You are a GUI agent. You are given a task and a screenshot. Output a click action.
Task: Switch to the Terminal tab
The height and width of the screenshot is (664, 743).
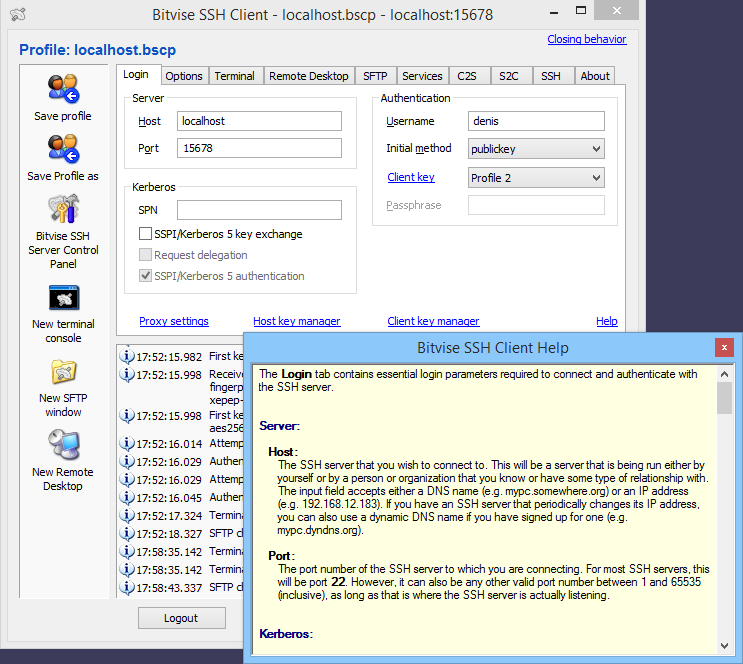point(235,76)
